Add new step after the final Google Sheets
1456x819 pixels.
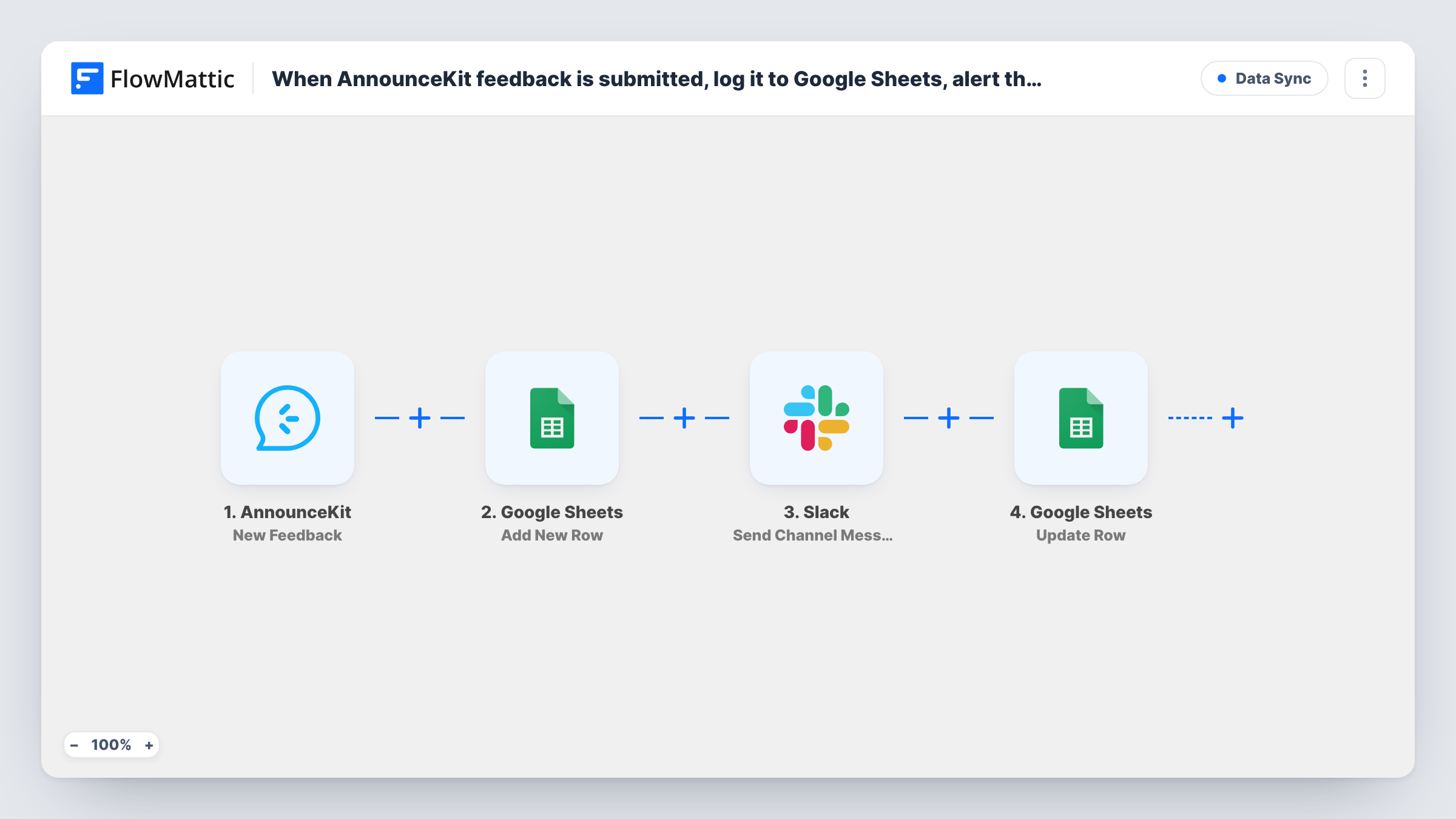[x=1233, y=418]
